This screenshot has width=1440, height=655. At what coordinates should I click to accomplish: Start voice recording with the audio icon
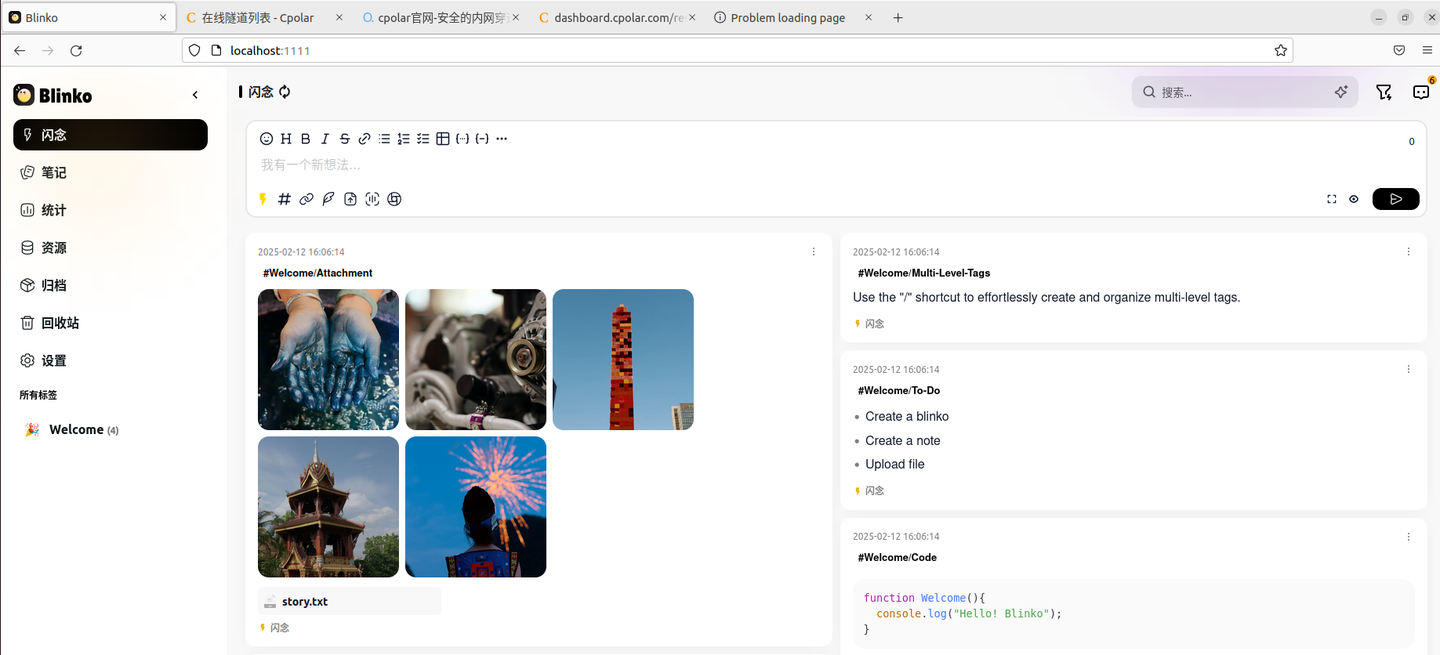372,199
